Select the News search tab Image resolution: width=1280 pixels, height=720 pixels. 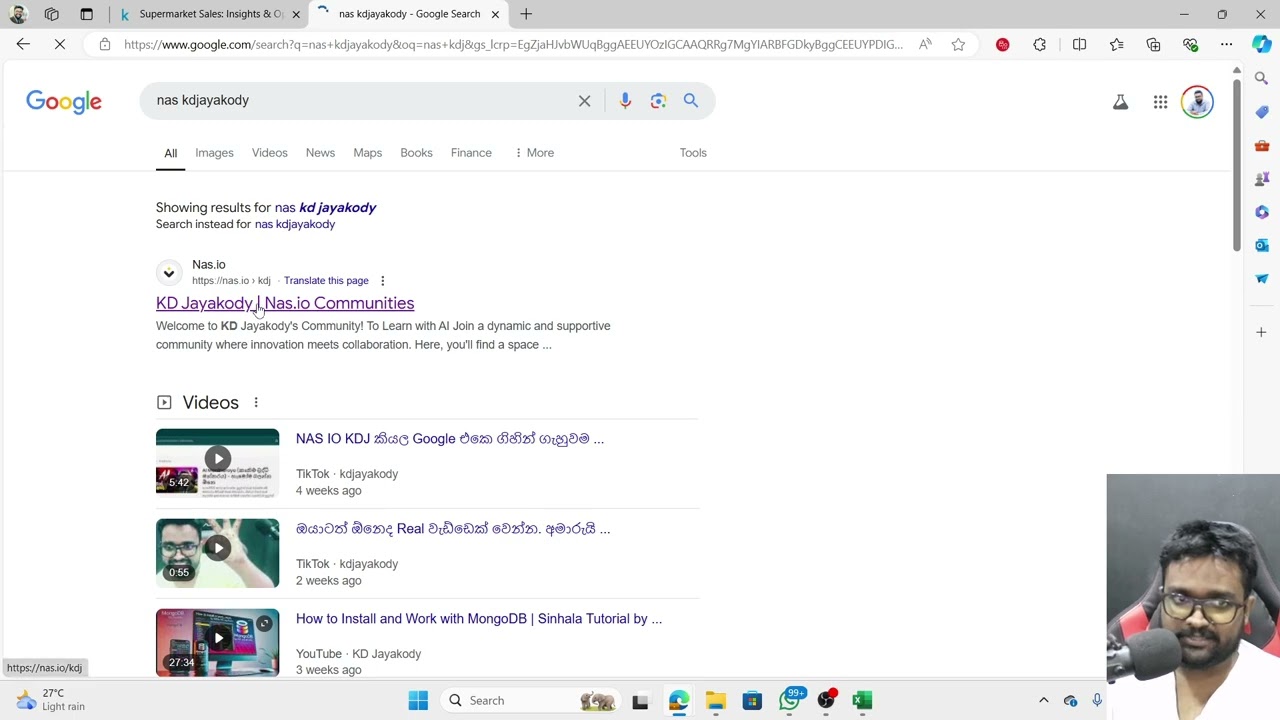pyautogui.click(x=320, y=153)
